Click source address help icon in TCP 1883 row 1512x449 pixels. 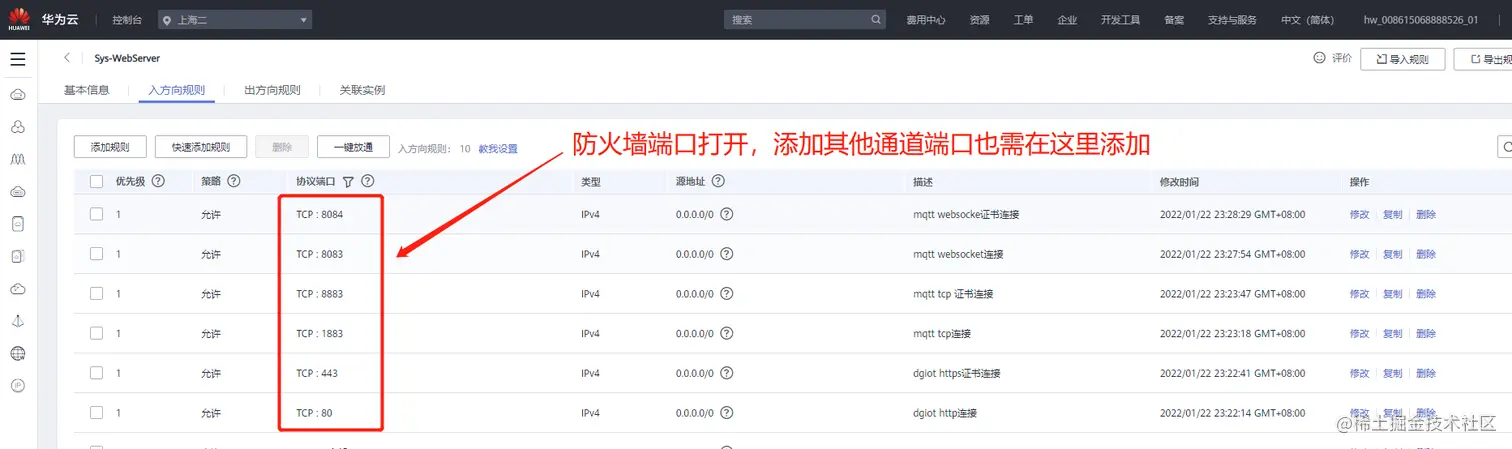point(727,333)
